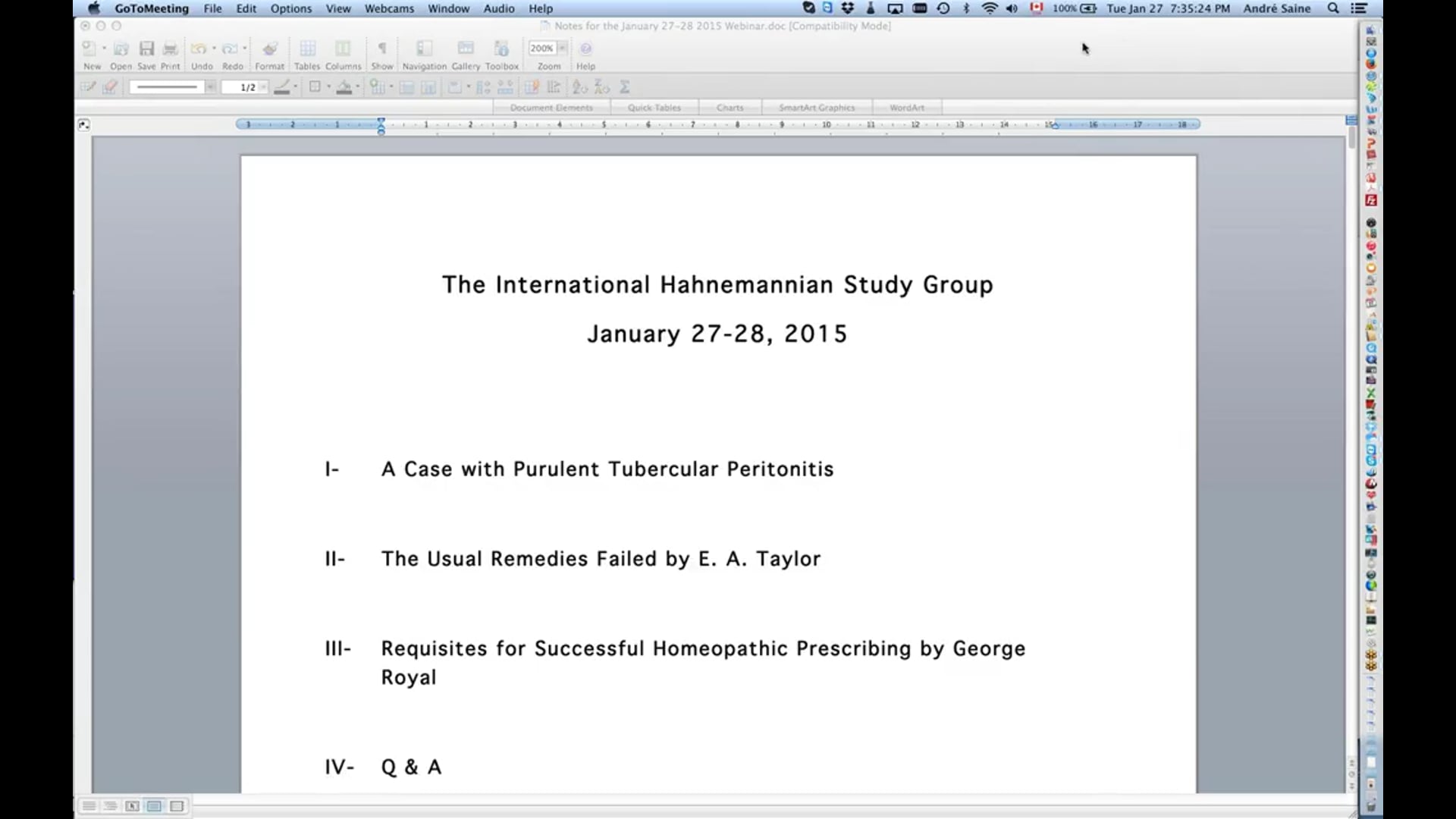Print the document
Image resolution: width=1456 pixels, height=819 pixels.
171,48
